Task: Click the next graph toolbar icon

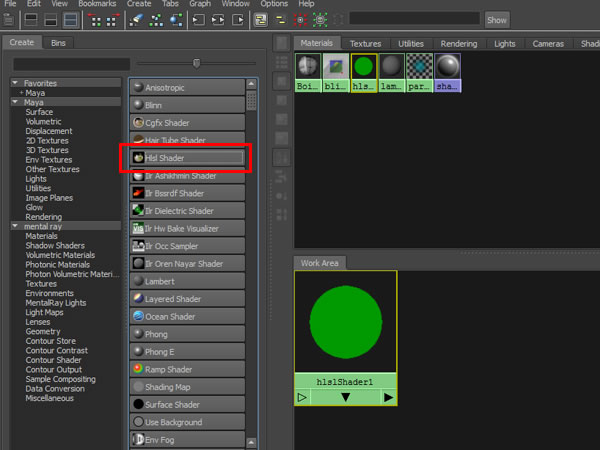Action: click(x=112, y=20)
